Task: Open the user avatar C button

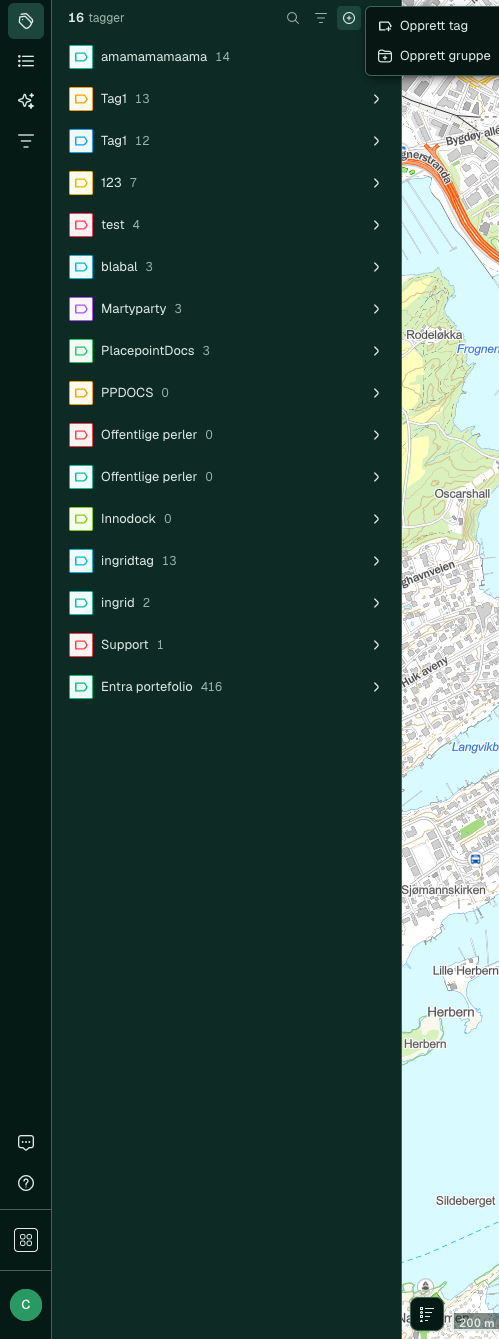Action: (x=26, y=1305)
